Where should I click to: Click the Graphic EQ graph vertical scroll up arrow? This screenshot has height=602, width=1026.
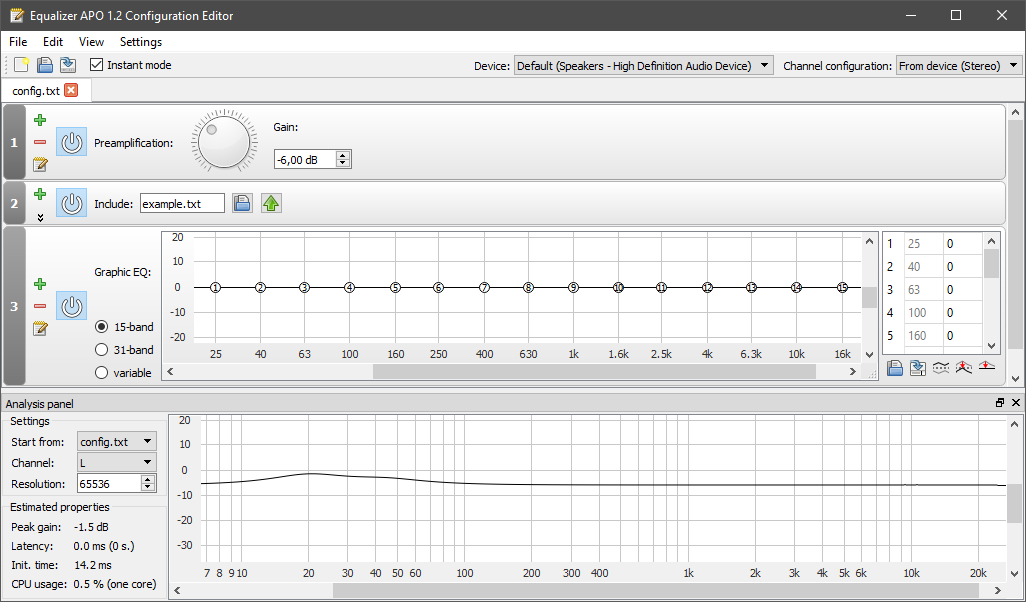pos(869,241)
